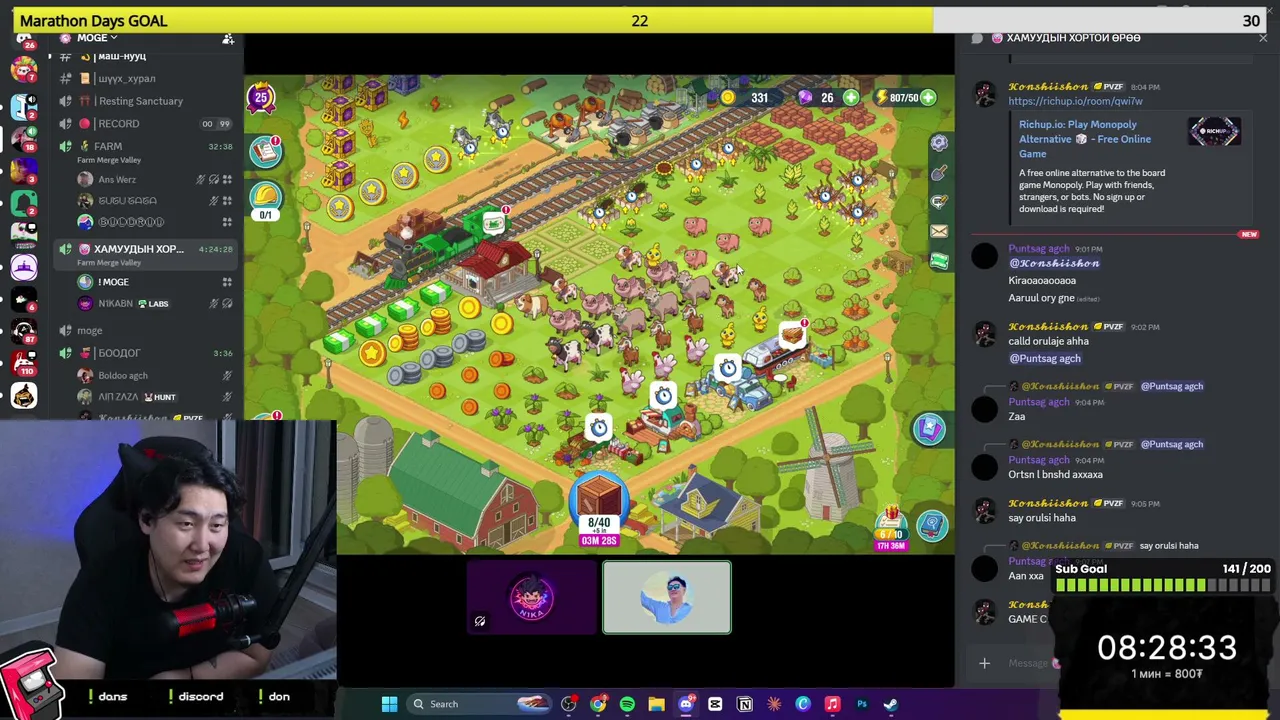Click the Richup embed thumbnail image
Viewport: 1280px width, 720px height.
pos(1214,131)
